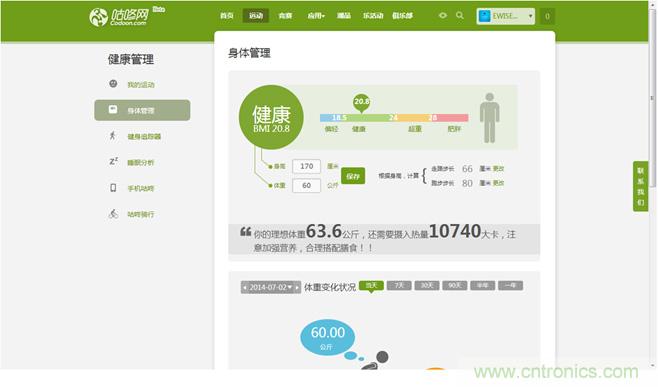Select the 30天 range tab
The height and width of the screenshot is (387, 658).
coord(427,286)
